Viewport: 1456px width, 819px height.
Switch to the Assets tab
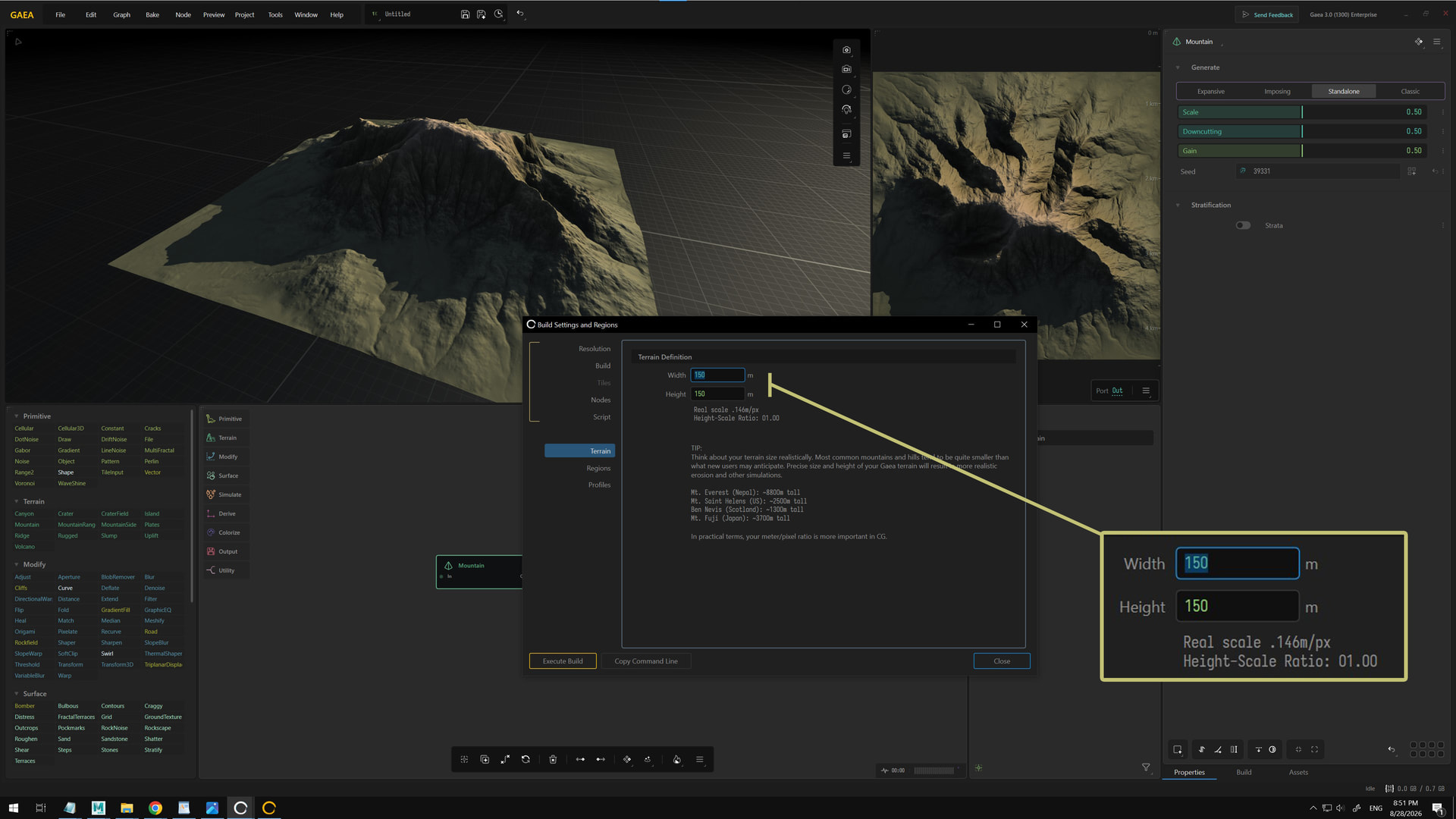(x=1298, y=772)
